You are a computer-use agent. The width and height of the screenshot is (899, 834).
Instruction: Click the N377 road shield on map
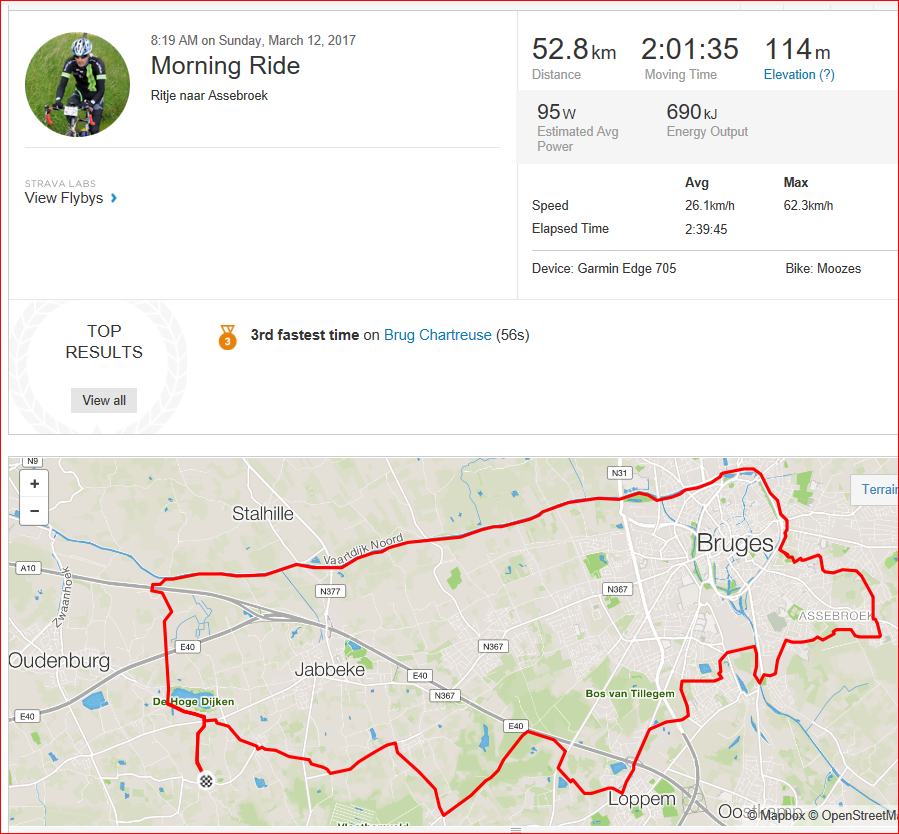click(329, 592)
